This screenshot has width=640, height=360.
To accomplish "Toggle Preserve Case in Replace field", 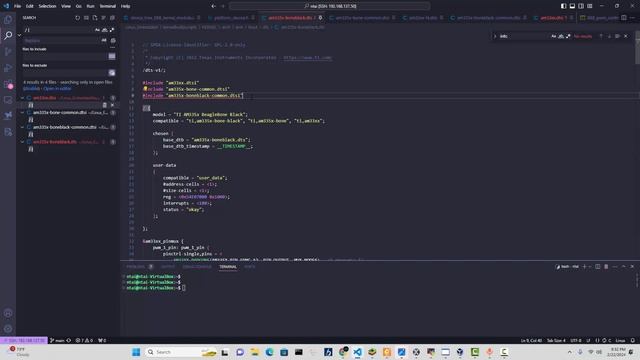I will click(x=104, y=40).
